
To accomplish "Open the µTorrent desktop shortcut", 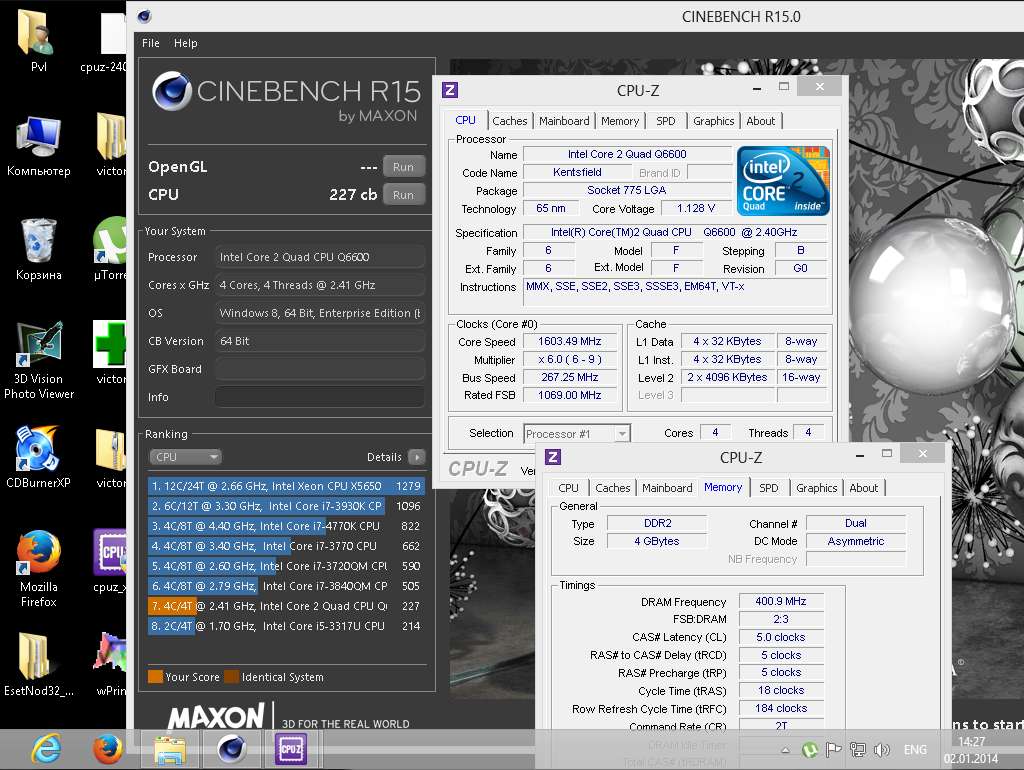I will [x=110, y=249].
